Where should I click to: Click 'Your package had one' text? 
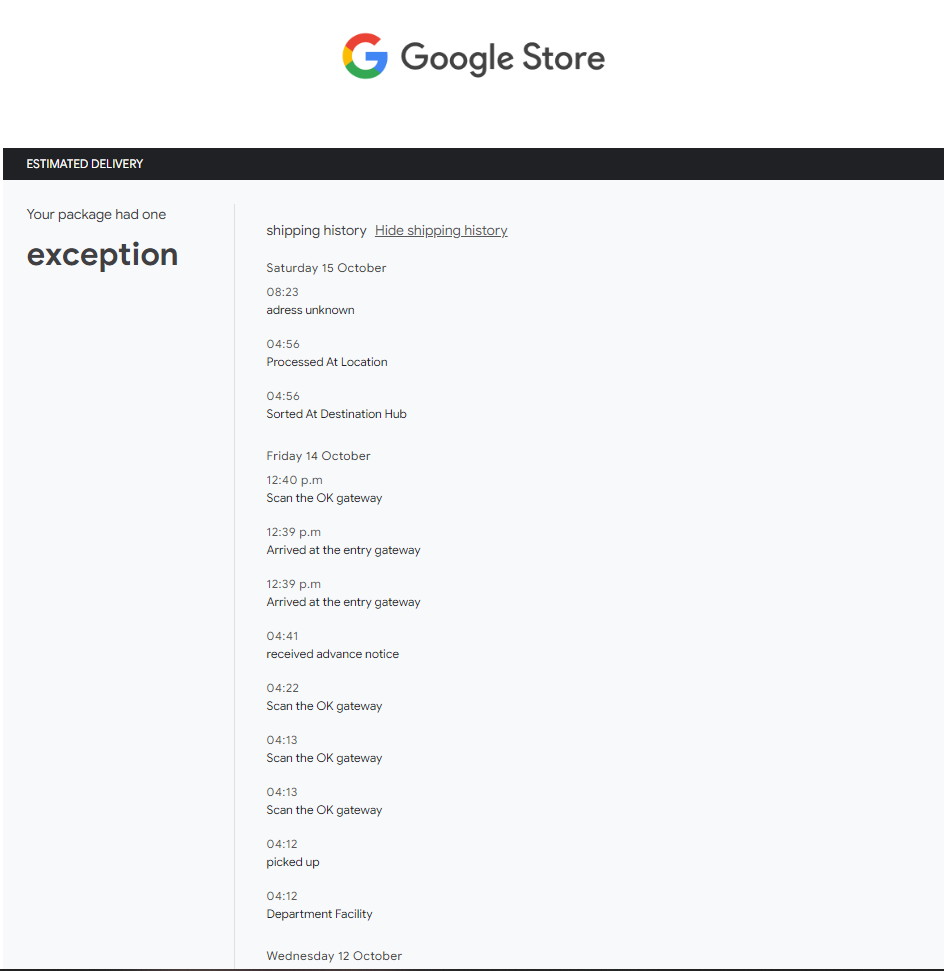[96, 214]
